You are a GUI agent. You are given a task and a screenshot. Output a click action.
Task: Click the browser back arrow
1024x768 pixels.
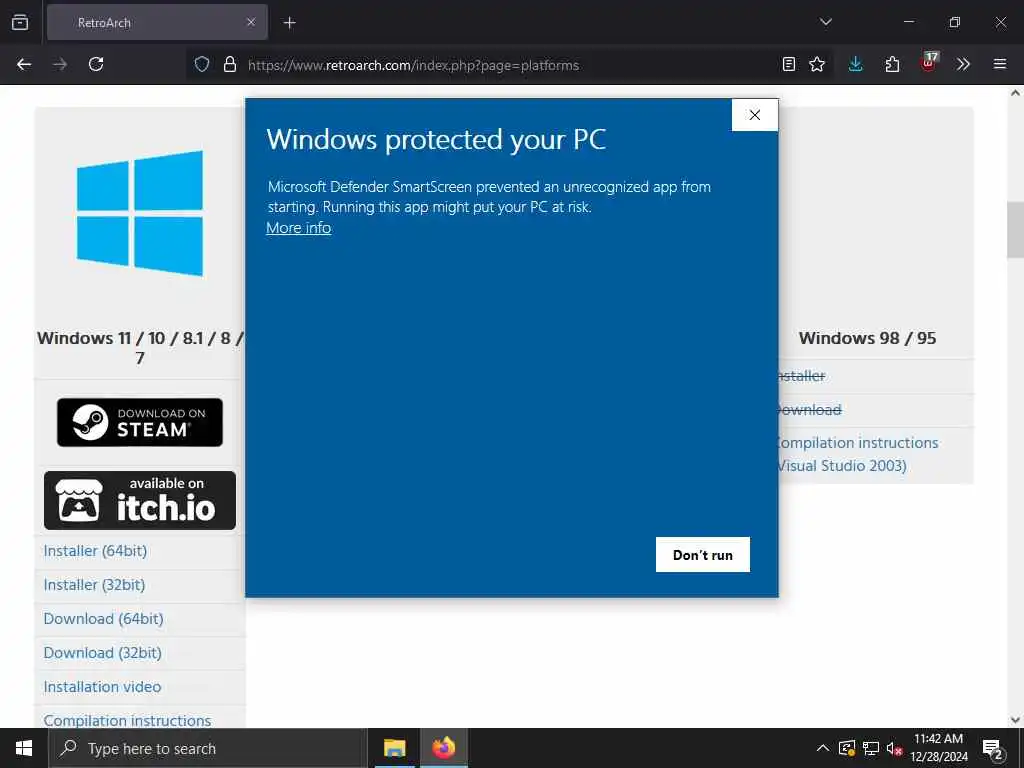24,64
